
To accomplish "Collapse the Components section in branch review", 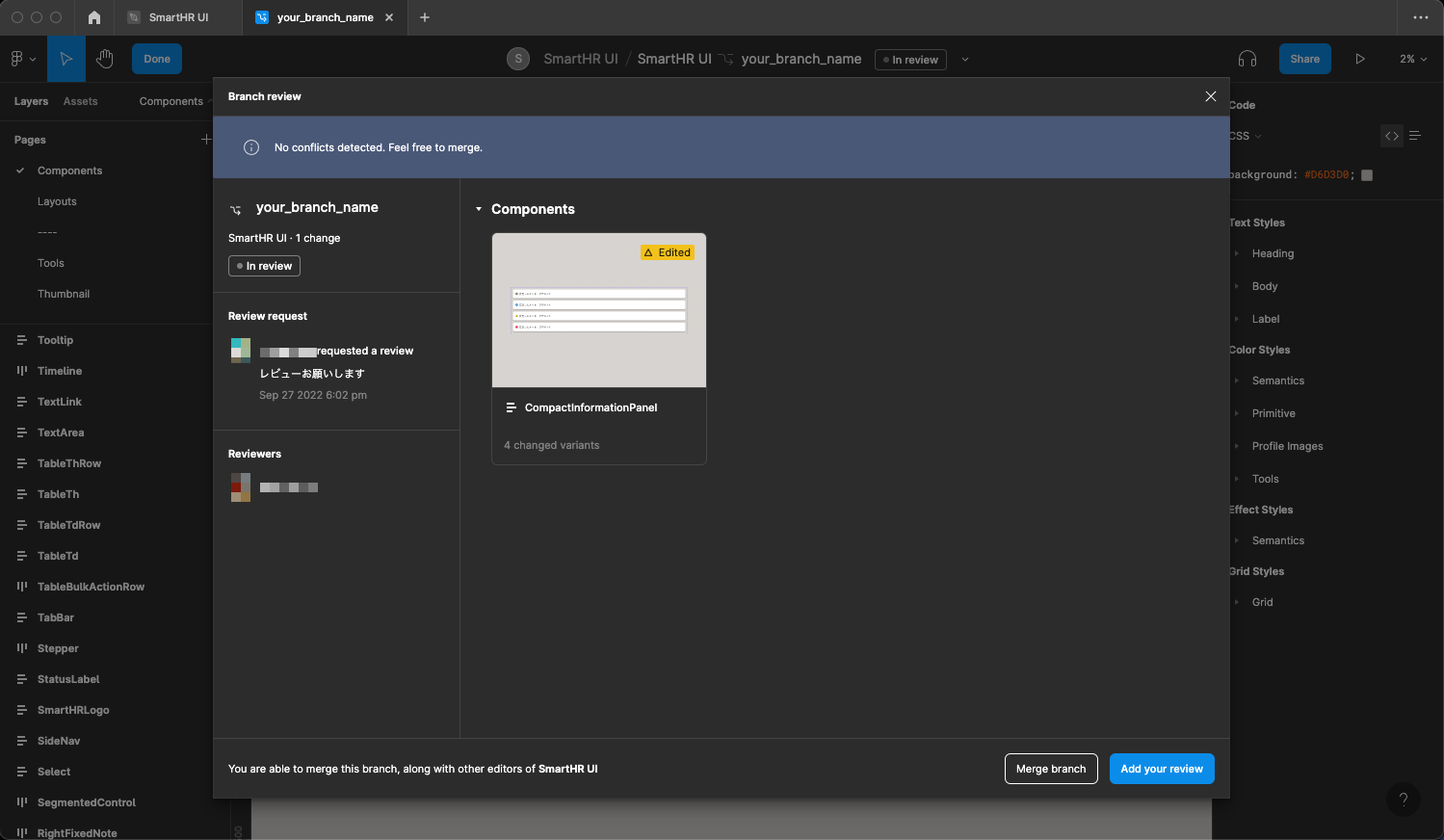I will (x=479, y=209).
